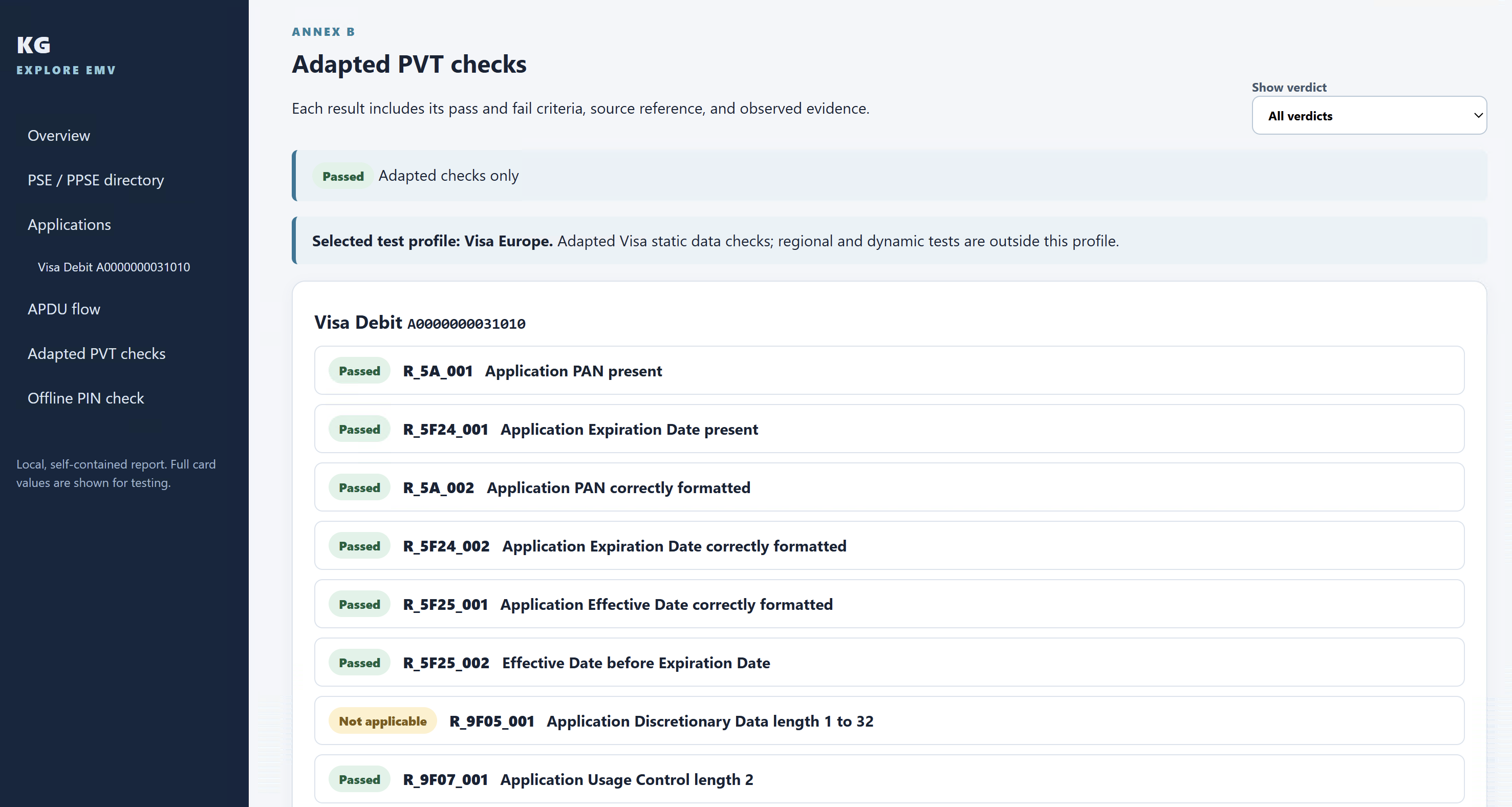
Task: Expand R_5F25_002 Effective before Expiration row
Action: pyautogui.click(x=889, y=663)
